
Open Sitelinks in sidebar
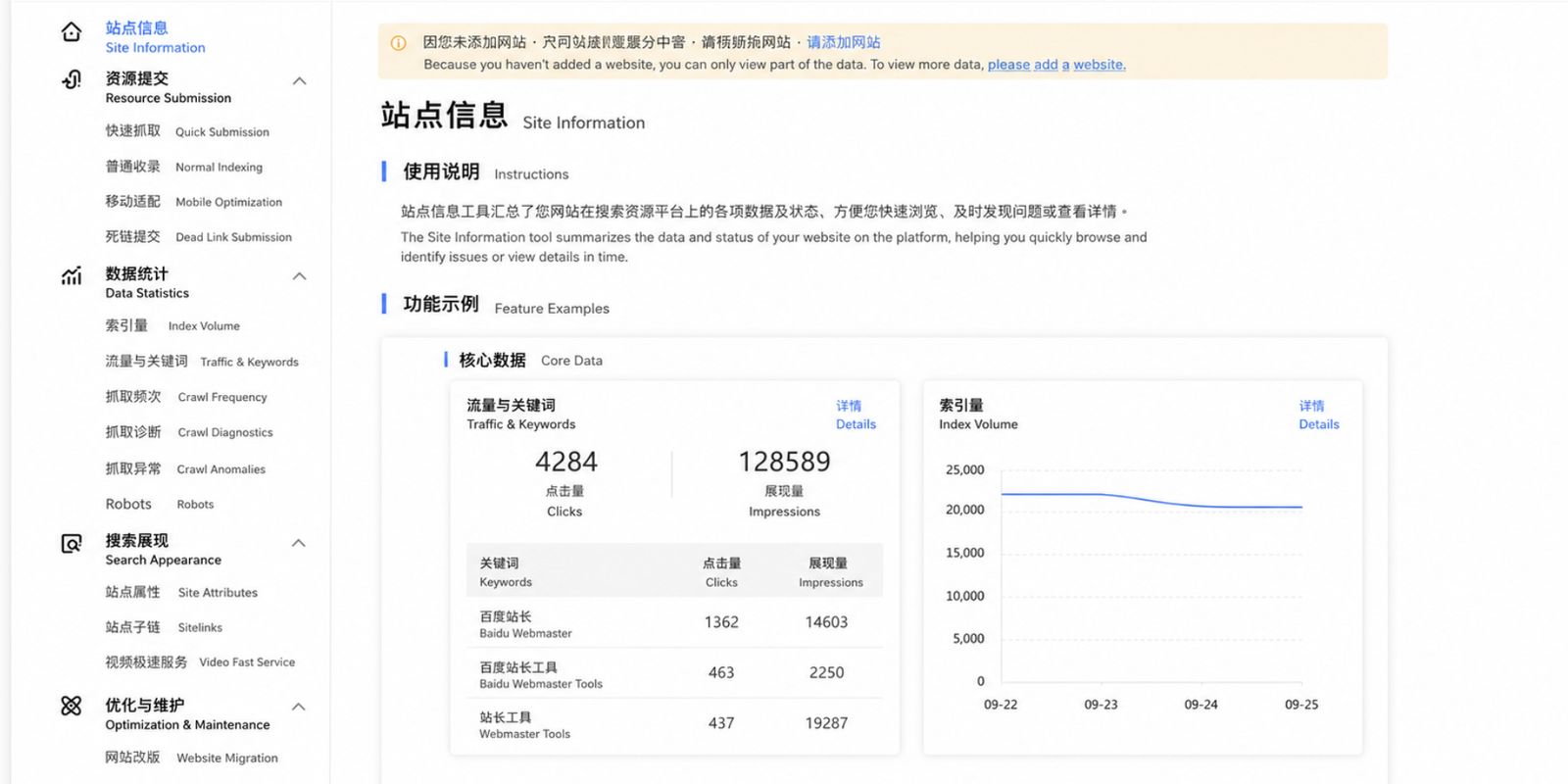click(164, 627)
